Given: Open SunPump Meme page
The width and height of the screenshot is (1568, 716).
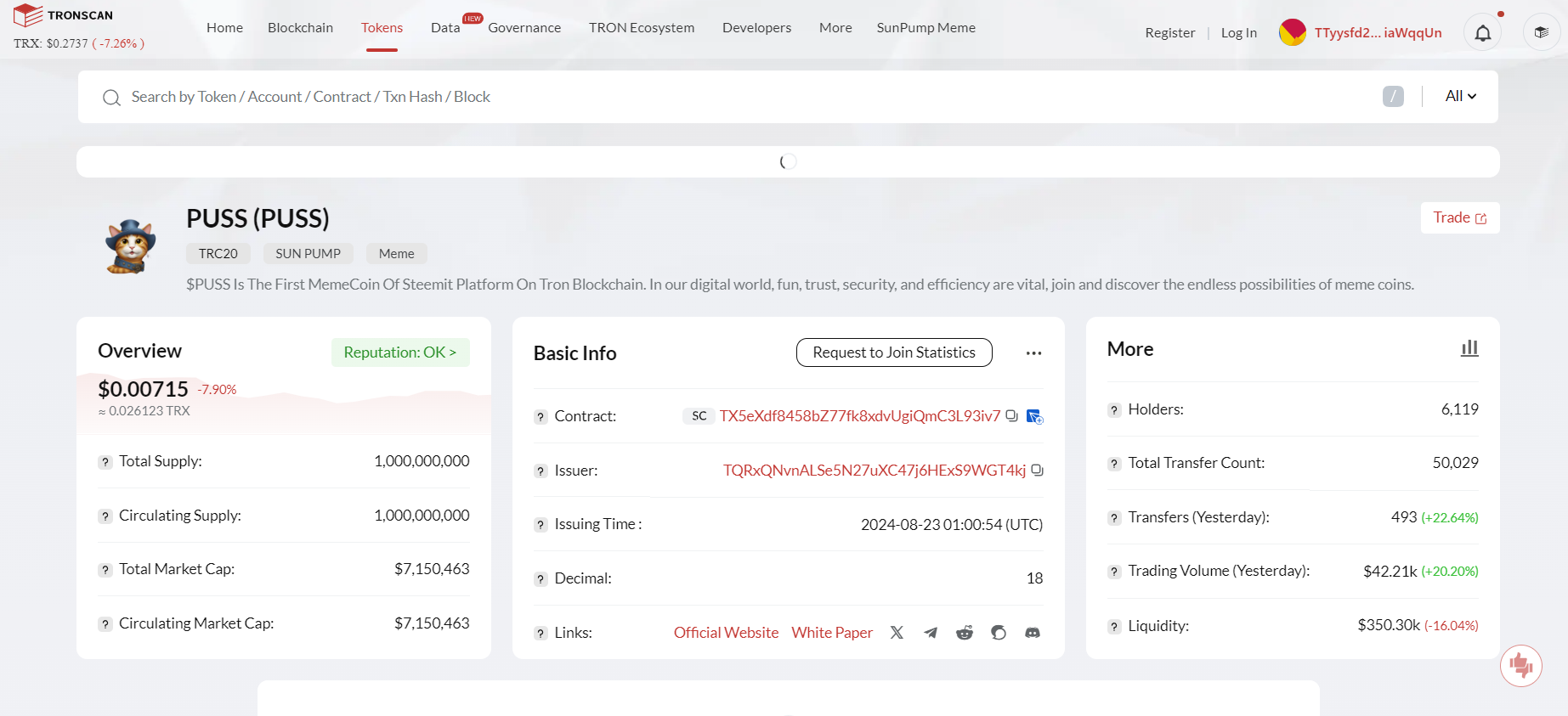Looking at the screenshot, I should pos(926,28).
